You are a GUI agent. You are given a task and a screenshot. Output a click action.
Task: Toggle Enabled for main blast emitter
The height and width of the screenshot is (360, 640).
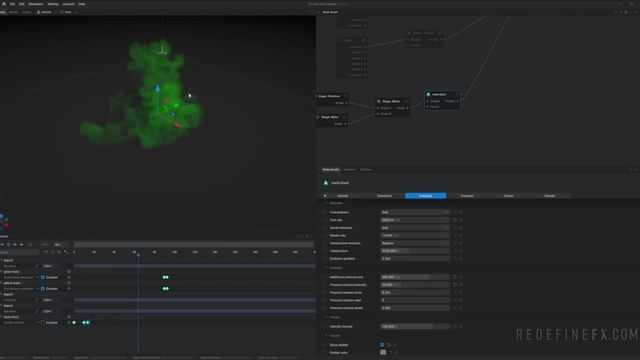click(x=42, y=323)
